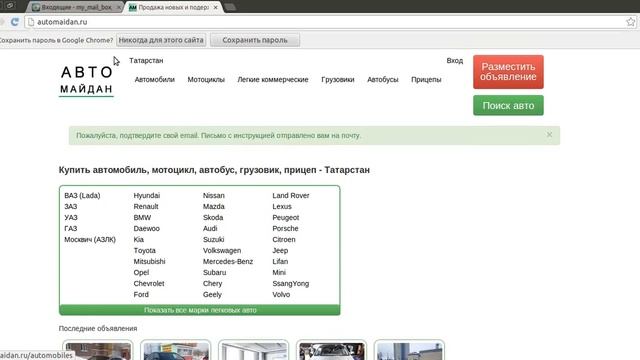
Task: Click the Авто Майдан logo
Action: point(87,80)
